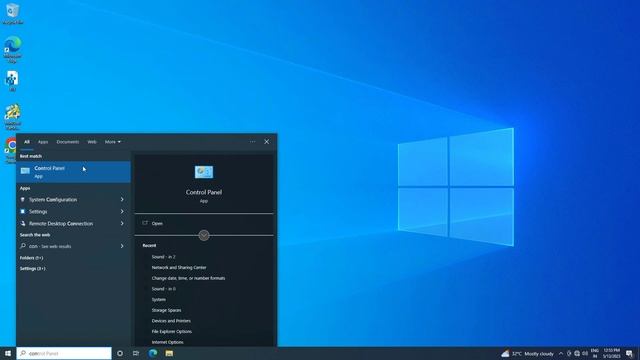
Task: Open the Recycle Bin desktop icon
Action: point(12,13)
